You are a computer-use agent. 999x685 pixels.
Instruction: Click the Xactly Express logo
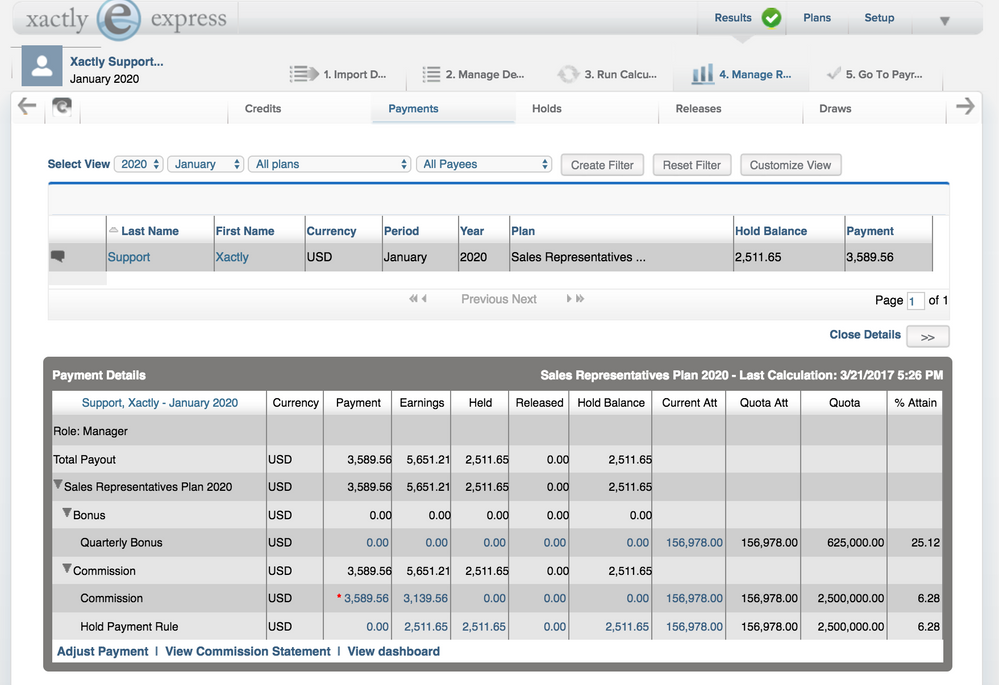(x=126, y=19)
